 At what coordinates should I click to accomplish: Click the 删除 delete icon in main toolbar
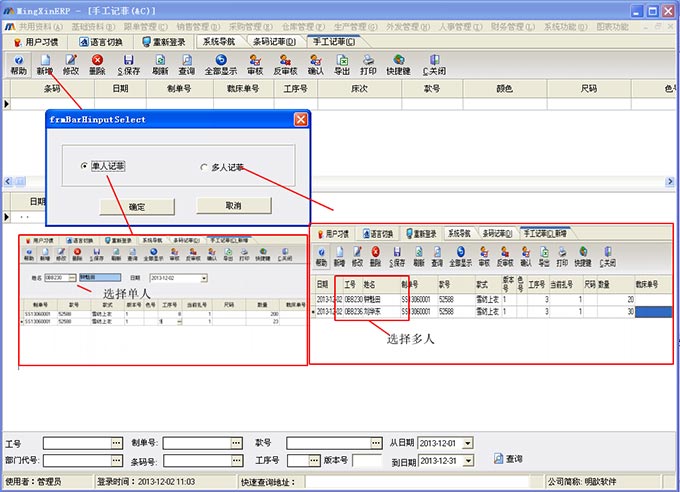(97, 65)
